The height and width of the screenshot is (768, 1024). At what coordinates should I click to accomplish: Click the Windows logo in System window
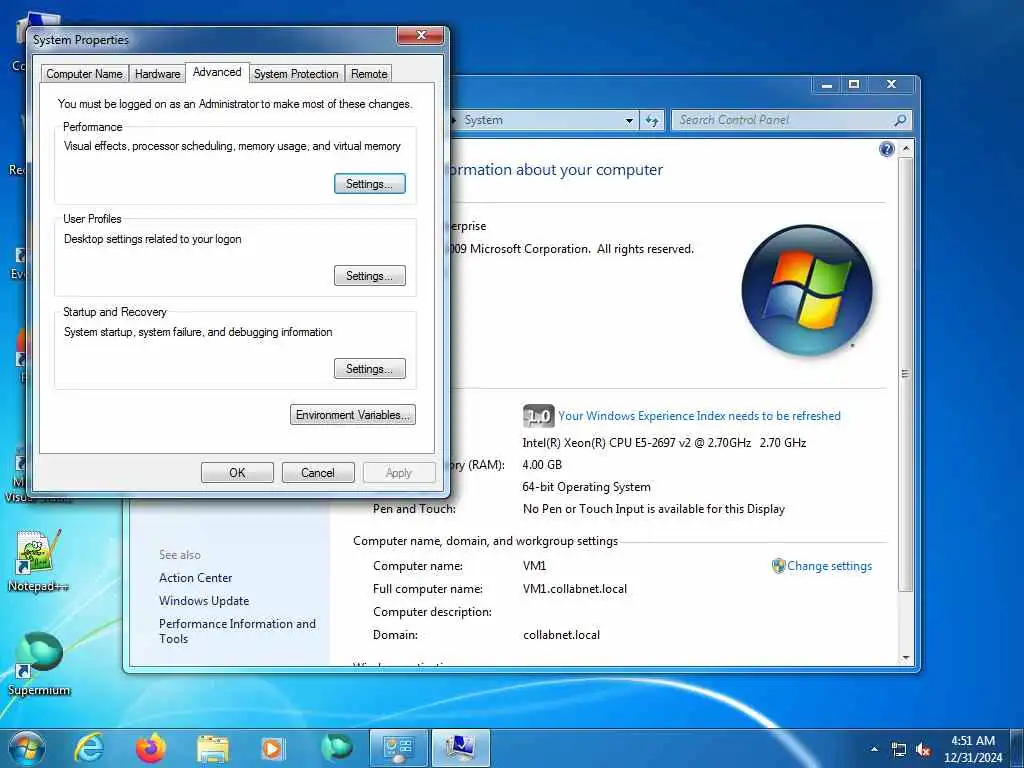click(807, 290)
